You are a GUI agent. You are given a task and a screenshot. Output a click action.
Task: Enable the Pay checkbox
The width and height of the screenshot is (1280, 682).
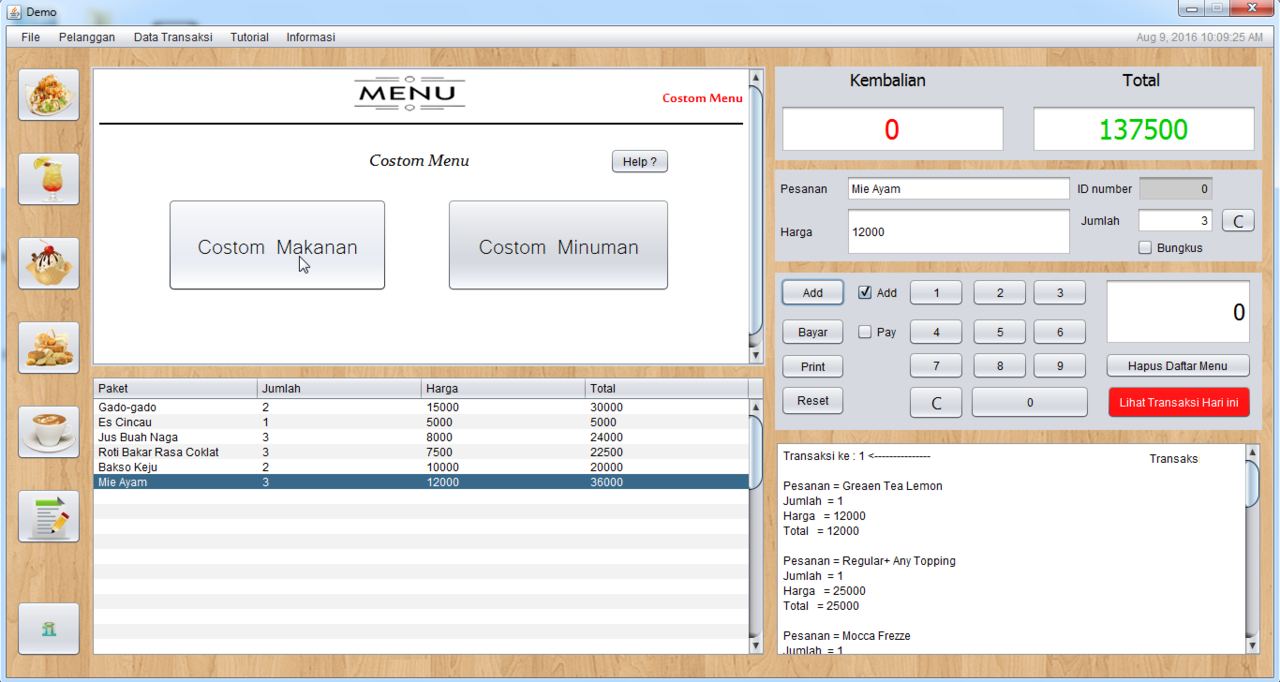click(865, 332)
